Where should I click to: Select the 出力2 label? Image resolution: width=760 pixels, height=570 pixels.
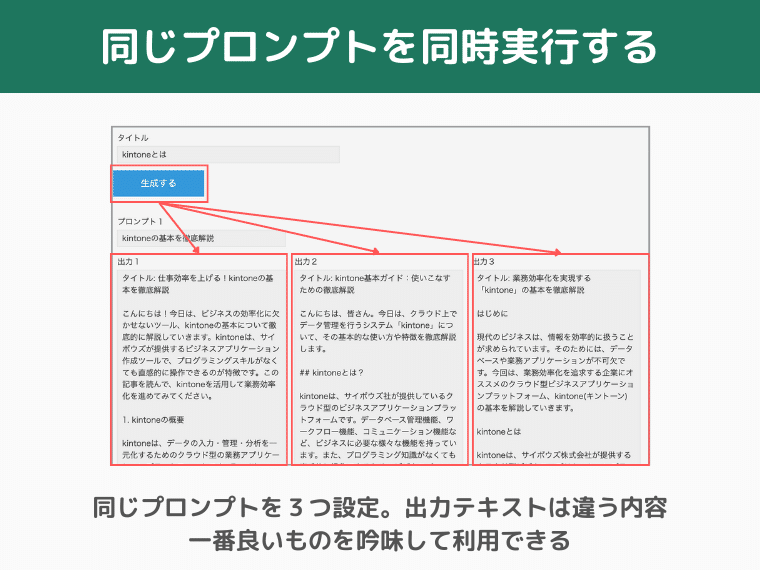(x=305, y=262)
